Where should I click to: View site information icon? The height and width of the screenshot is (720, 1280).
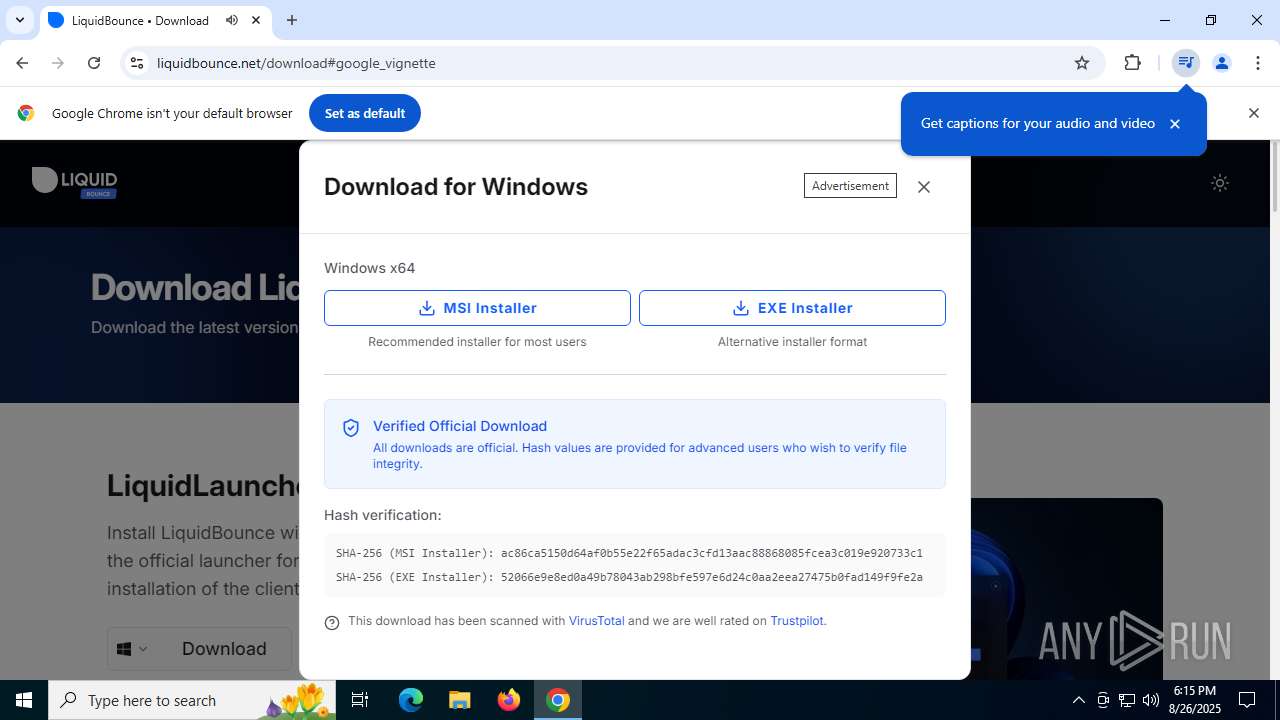click(x=137, y=63)
